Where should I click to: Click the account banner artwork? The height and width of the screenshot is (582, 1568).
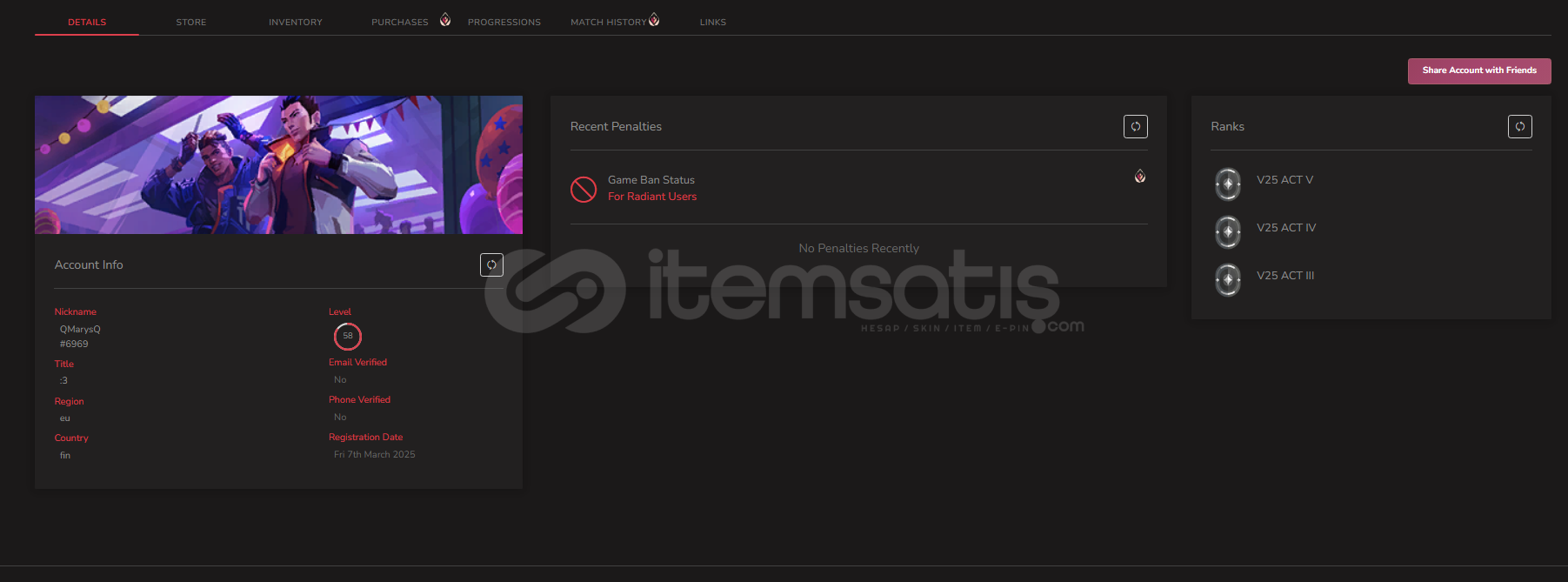point(278,164)
